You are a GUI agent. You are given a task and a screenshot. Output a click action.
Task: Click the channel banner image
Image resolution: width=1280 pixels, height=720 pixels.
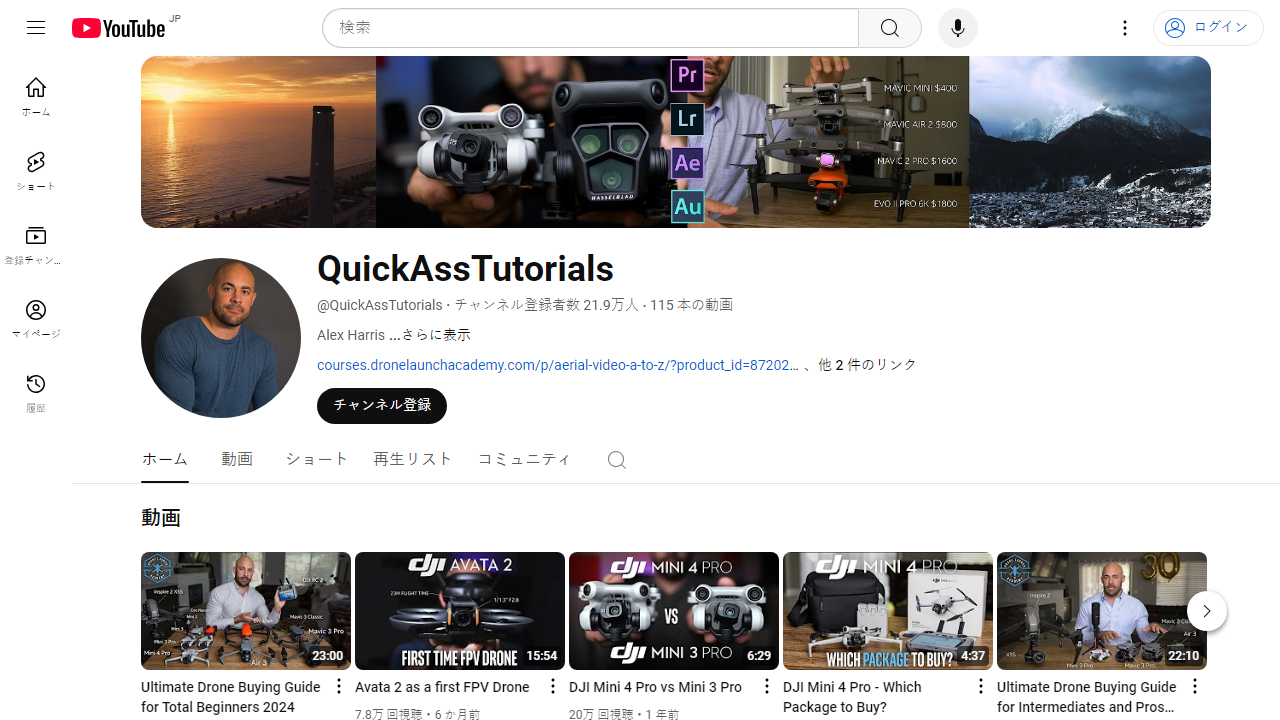point(676,142)
